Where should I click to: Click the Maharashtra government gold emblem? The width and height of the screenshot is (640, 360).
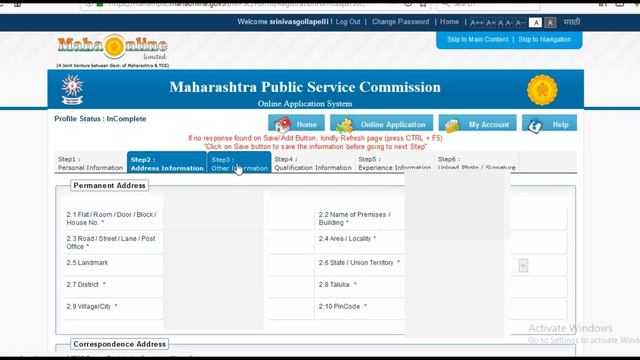click(542, 90)
